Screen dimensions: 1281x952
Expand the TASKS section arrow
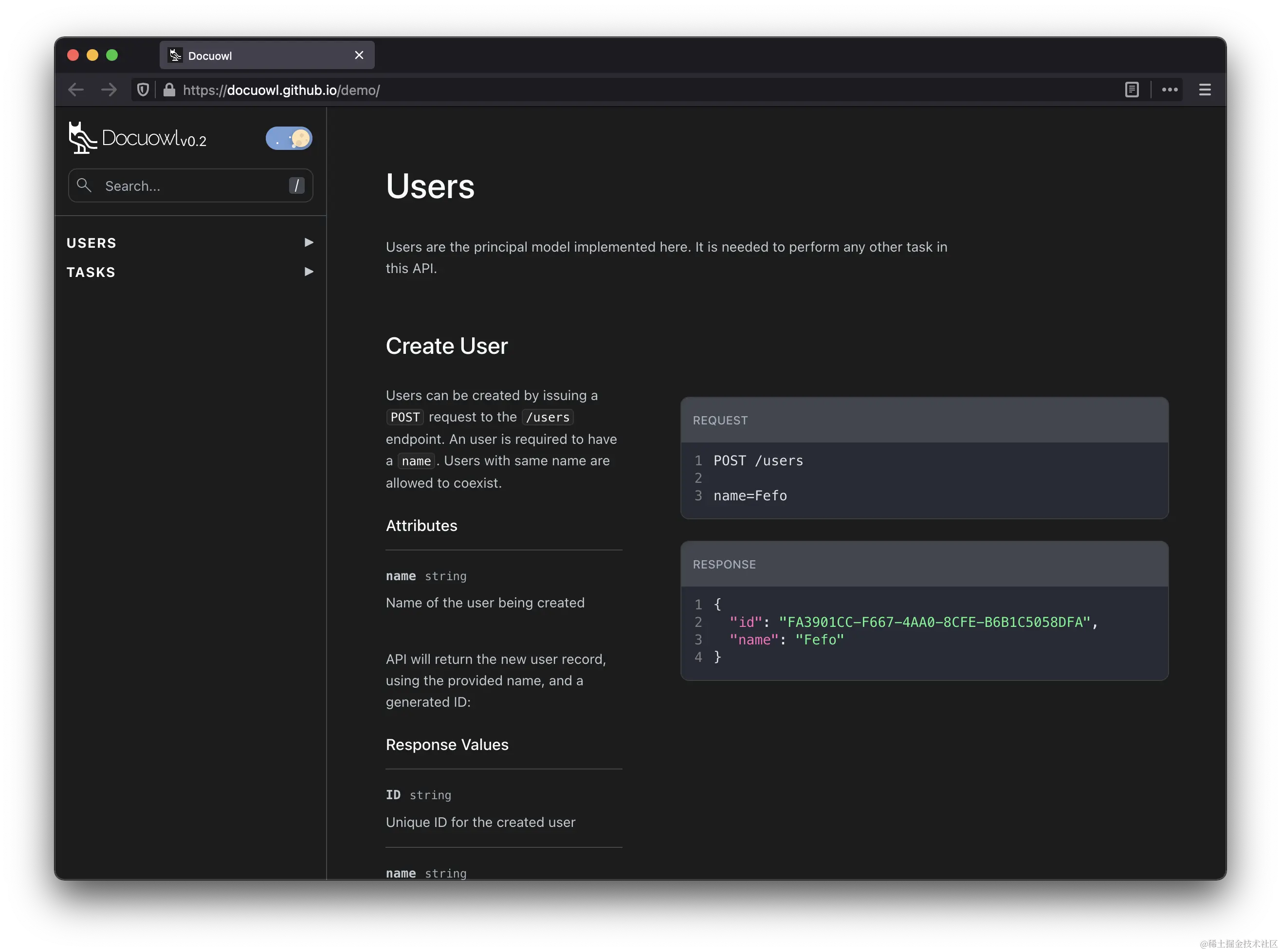pos(309,272)
